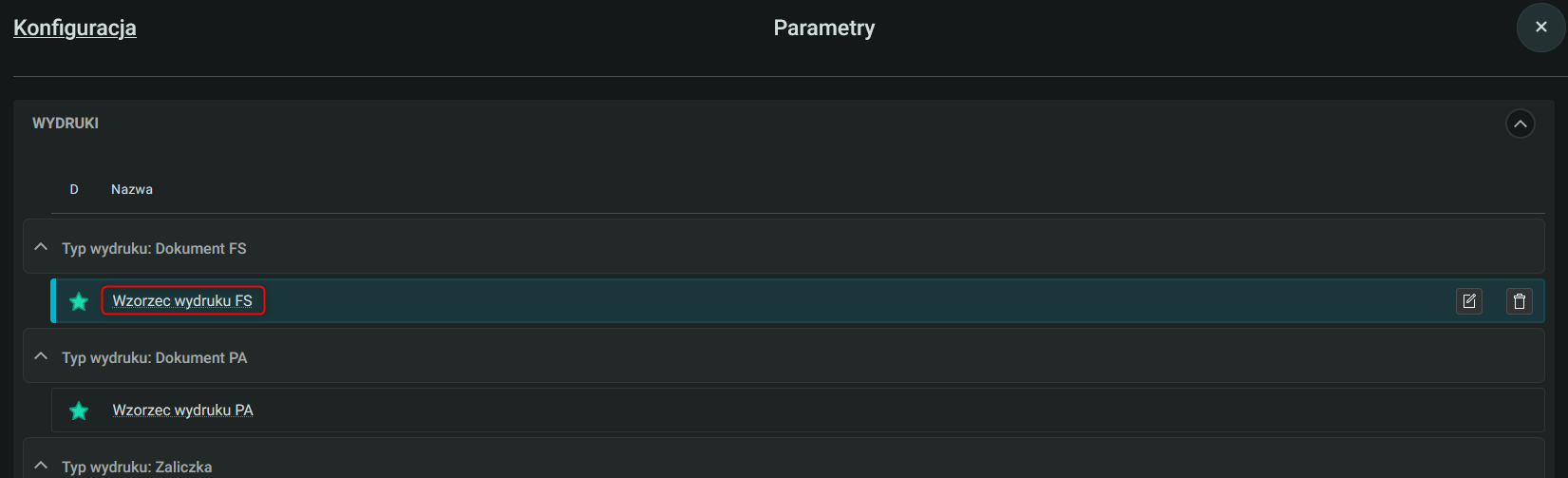The image size is (1568, 478).
Task: Delete Wzorzec wydruku FS using trash icon
Action: 1520,301
